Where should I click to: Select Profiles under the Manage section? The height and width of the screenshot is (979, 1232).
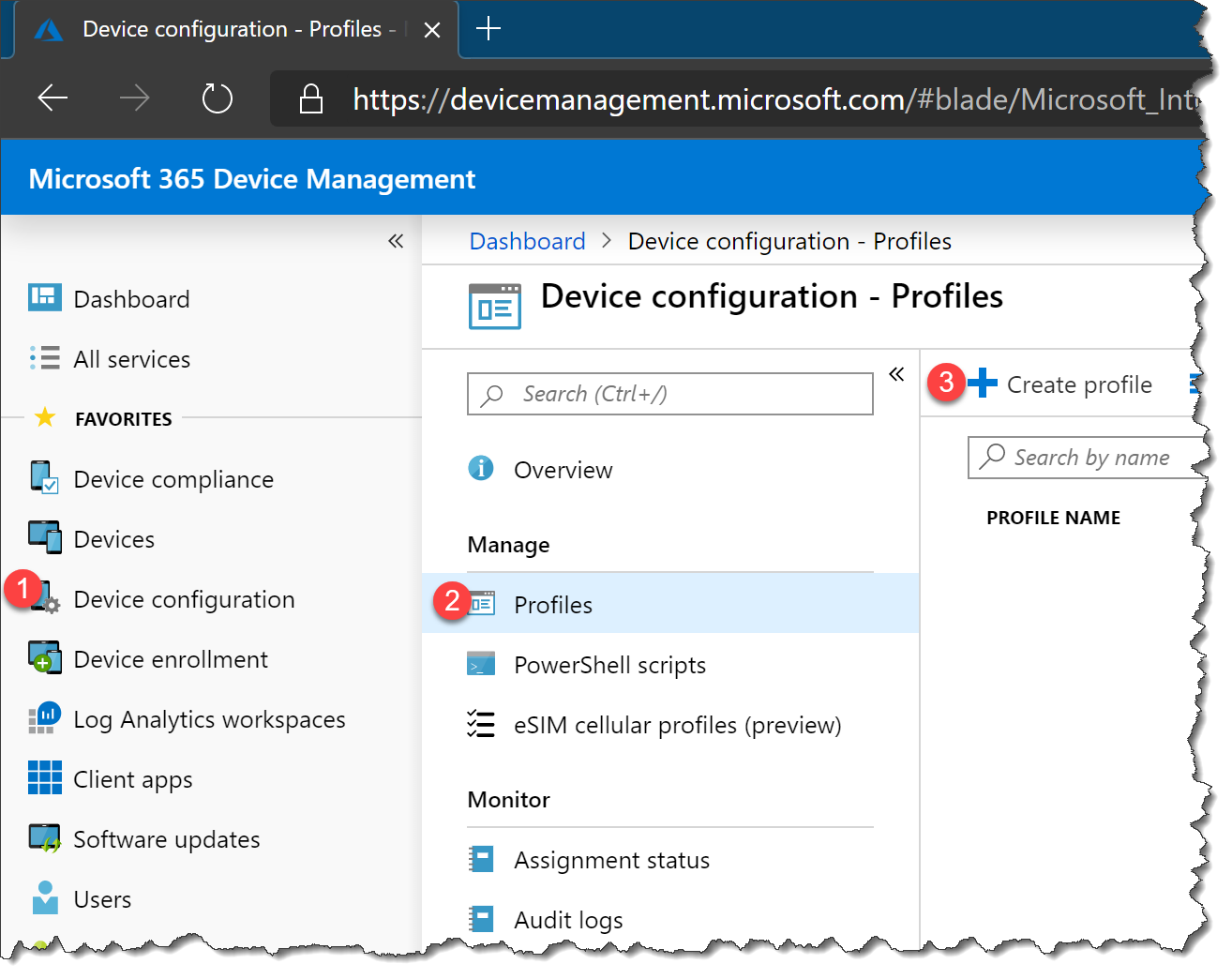click(552, 604)
